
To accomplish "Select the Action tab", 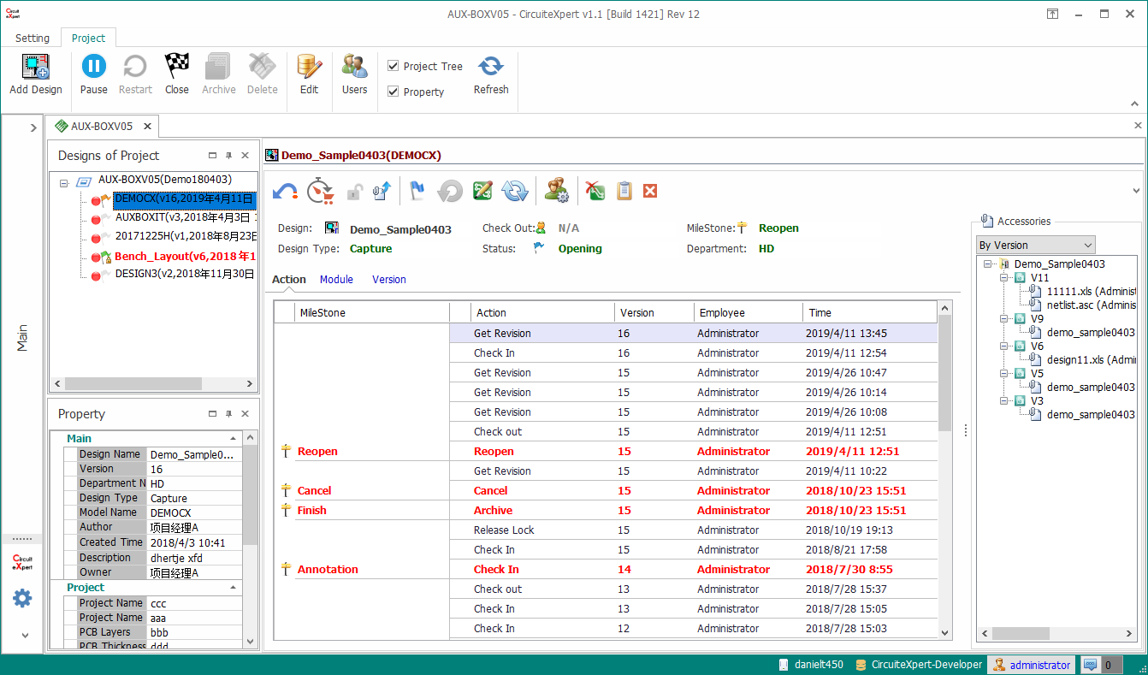I will [x=289, y=279].
